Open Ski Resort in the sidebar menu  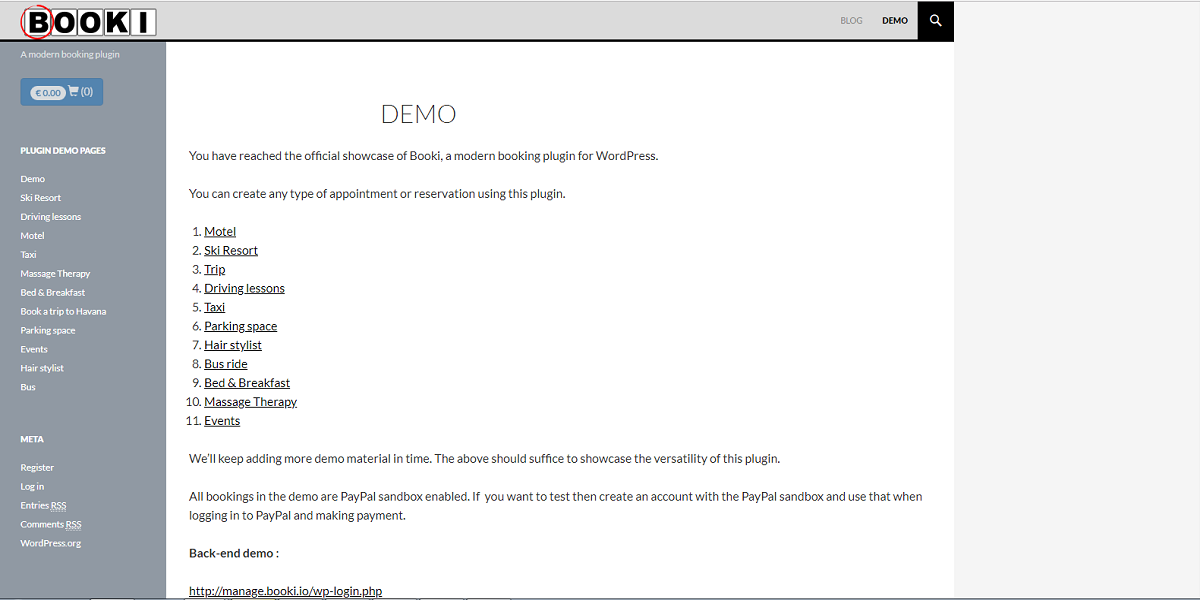tap(41, 198)
